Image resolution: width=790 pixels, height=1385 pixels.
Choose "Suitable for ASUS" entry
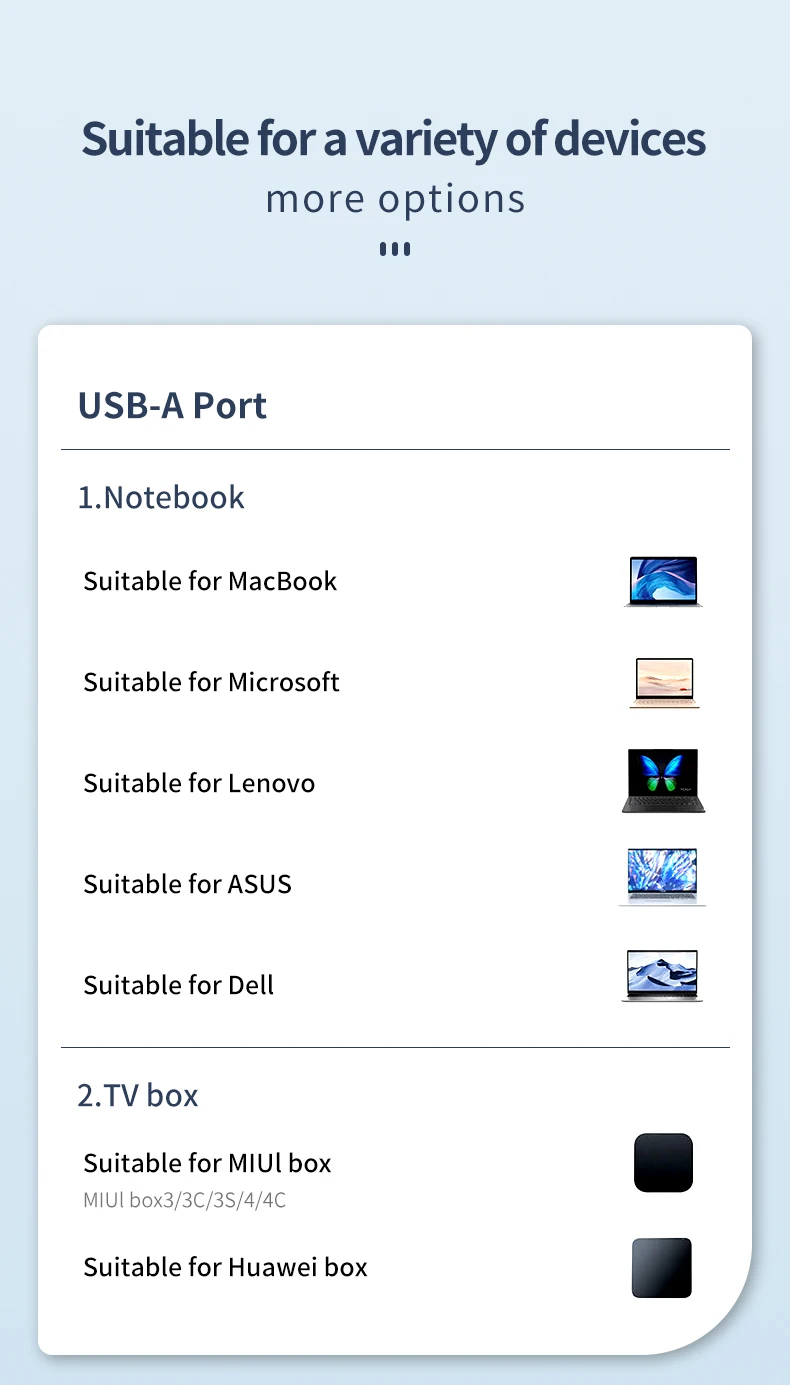pyautogui.click(x=187, y=884)
